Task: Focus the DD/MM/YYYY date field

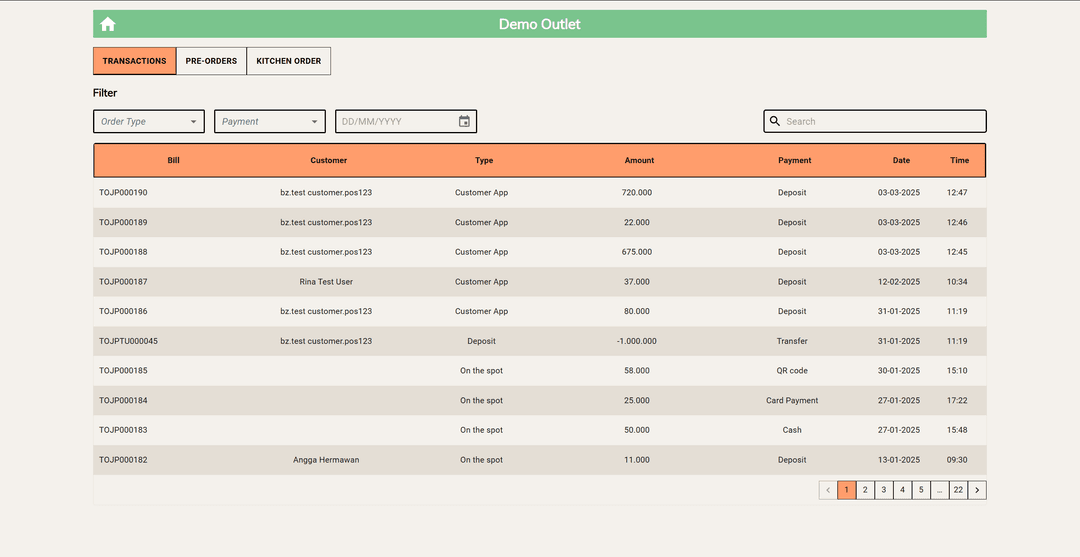Action: pyautogui.click(x=395, y=121)
